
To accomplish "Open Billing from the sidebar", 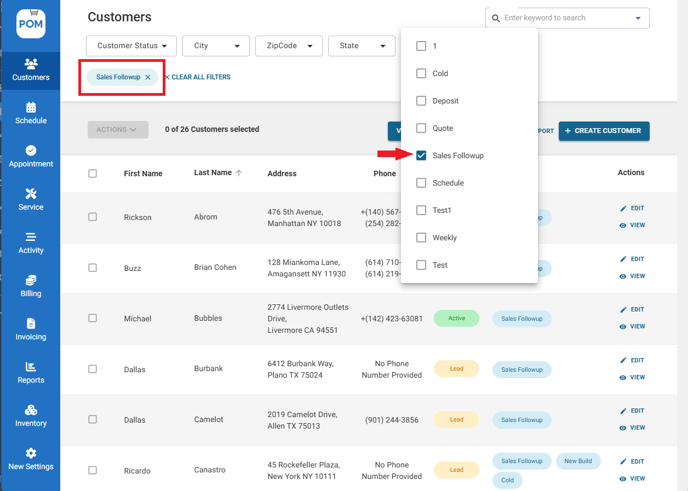I will click(x=30, y=286).
